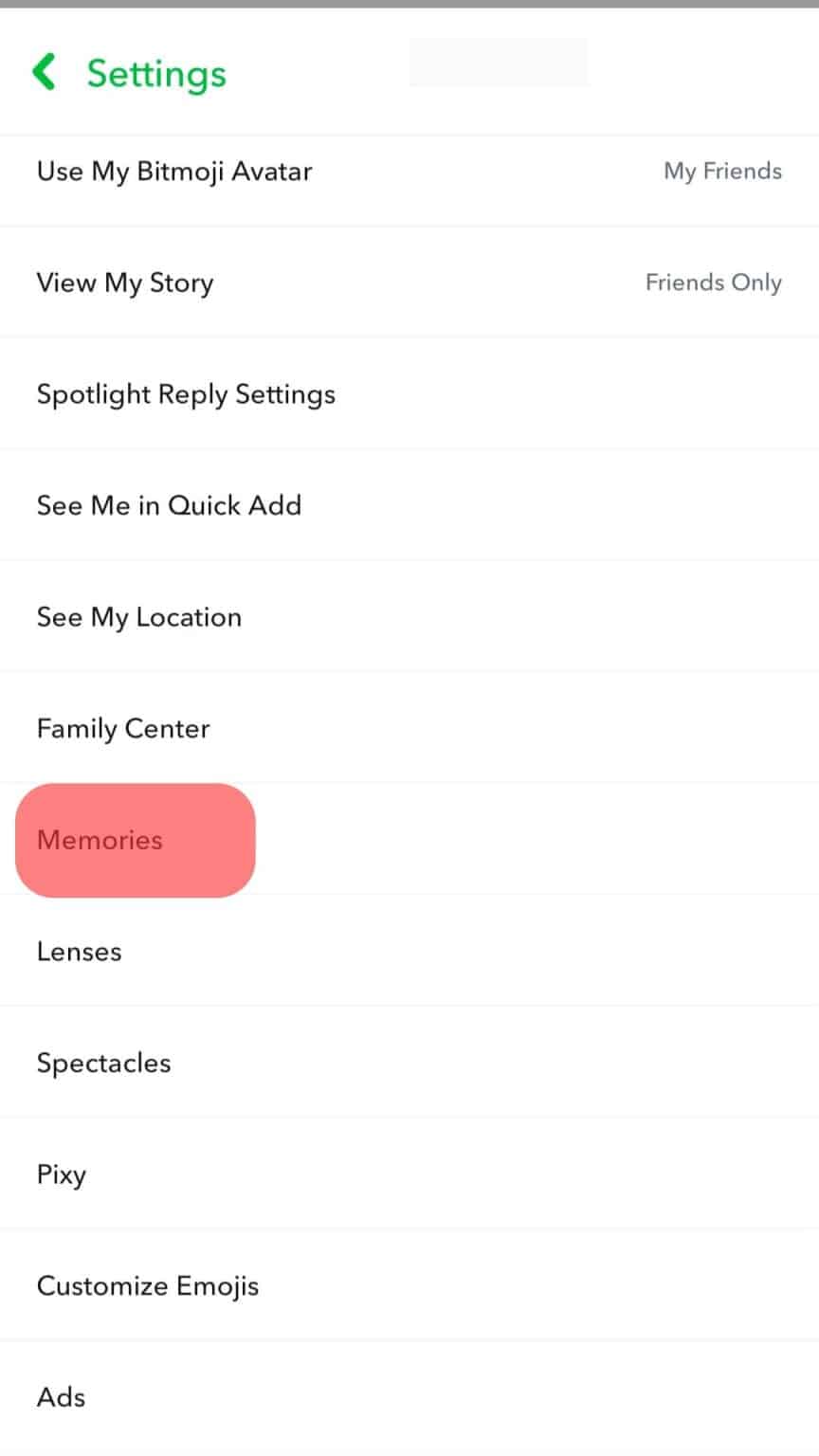Open Spectacles settings

point(103,1063)
